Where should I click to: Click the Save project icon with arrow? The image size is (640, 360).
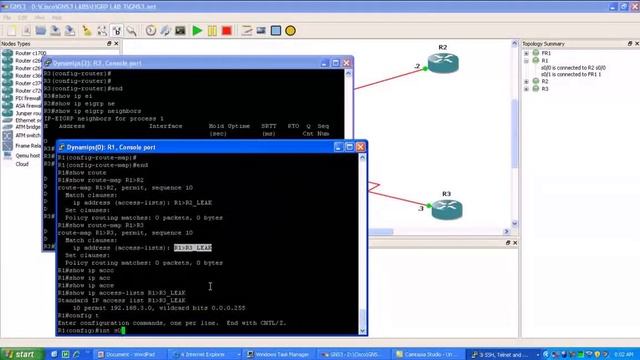click(55, 31)
